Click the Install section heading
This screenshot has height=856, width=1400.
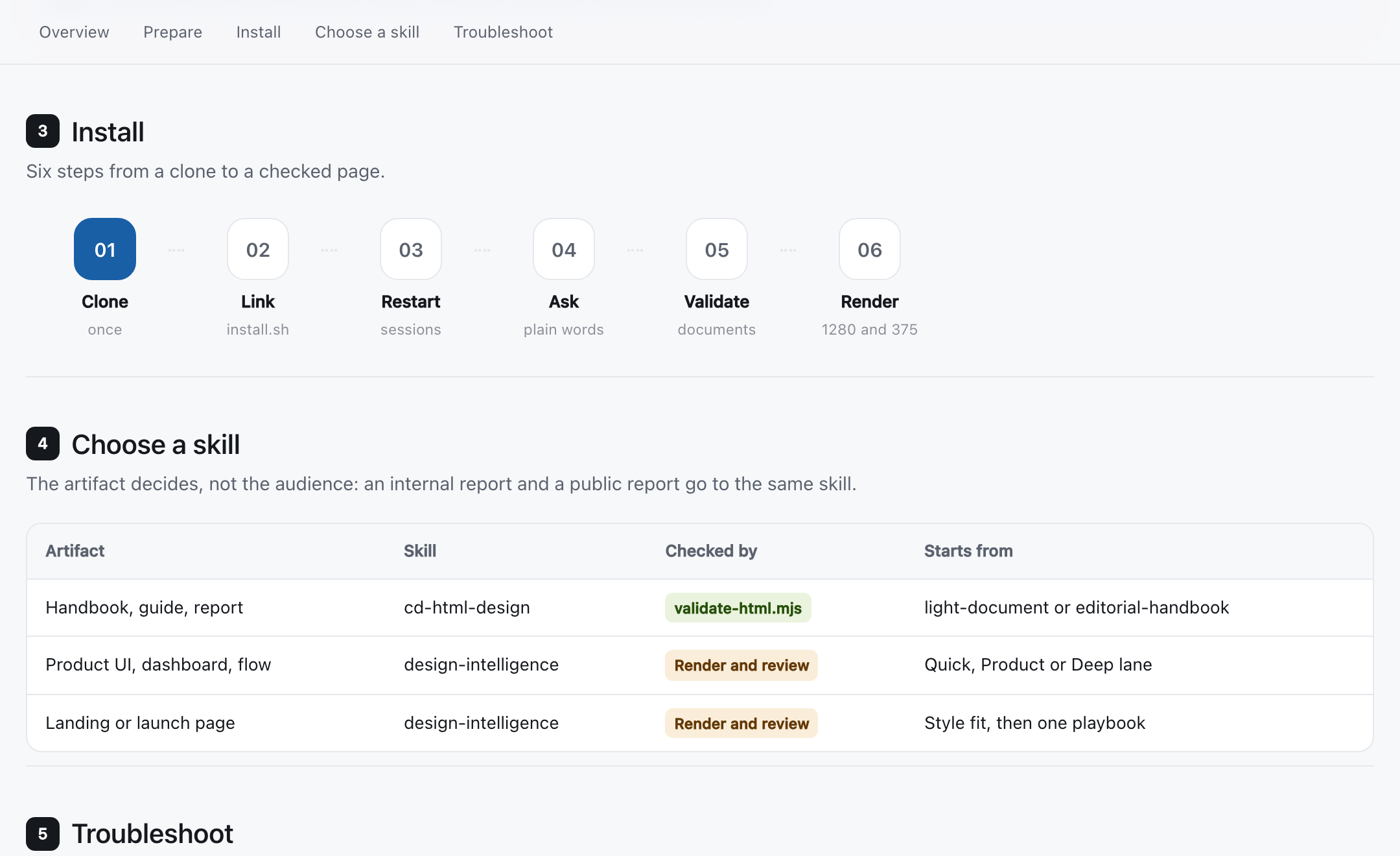[108, 132]
